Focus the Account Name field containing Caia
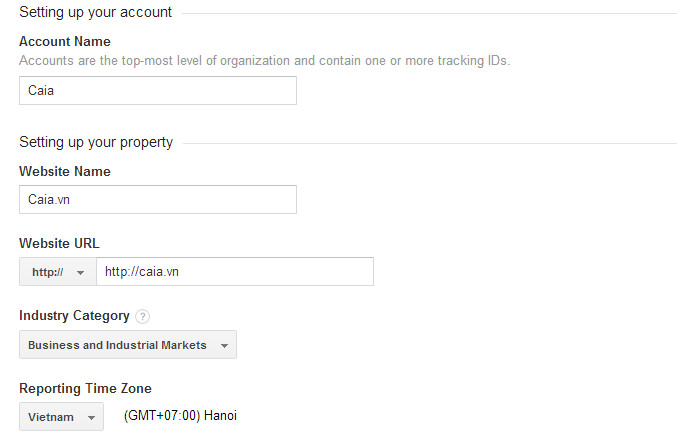This screenshot has width=677, height=442. tap(158, 91)
